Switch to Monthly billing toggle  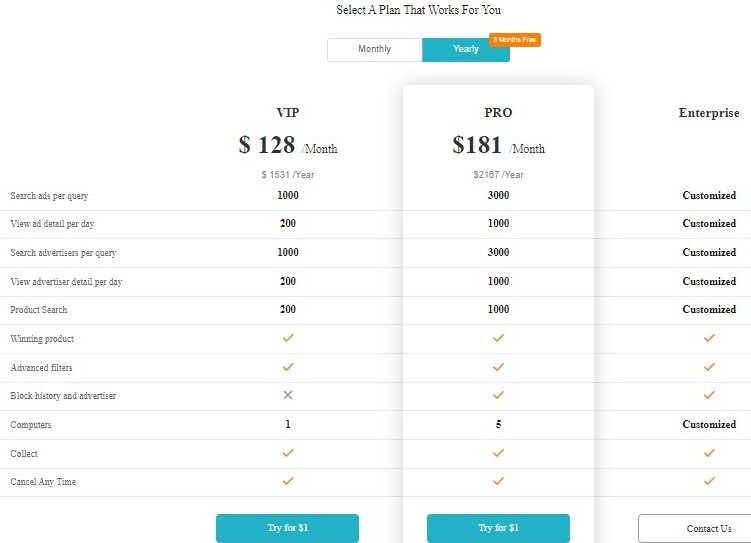[x=375, y=49]
